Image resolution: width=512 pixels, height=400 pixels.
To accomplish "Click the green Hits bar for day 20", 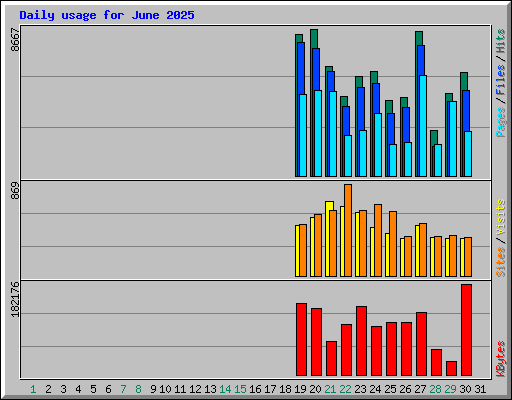I will pyautogui.click(x=314, y=39).
